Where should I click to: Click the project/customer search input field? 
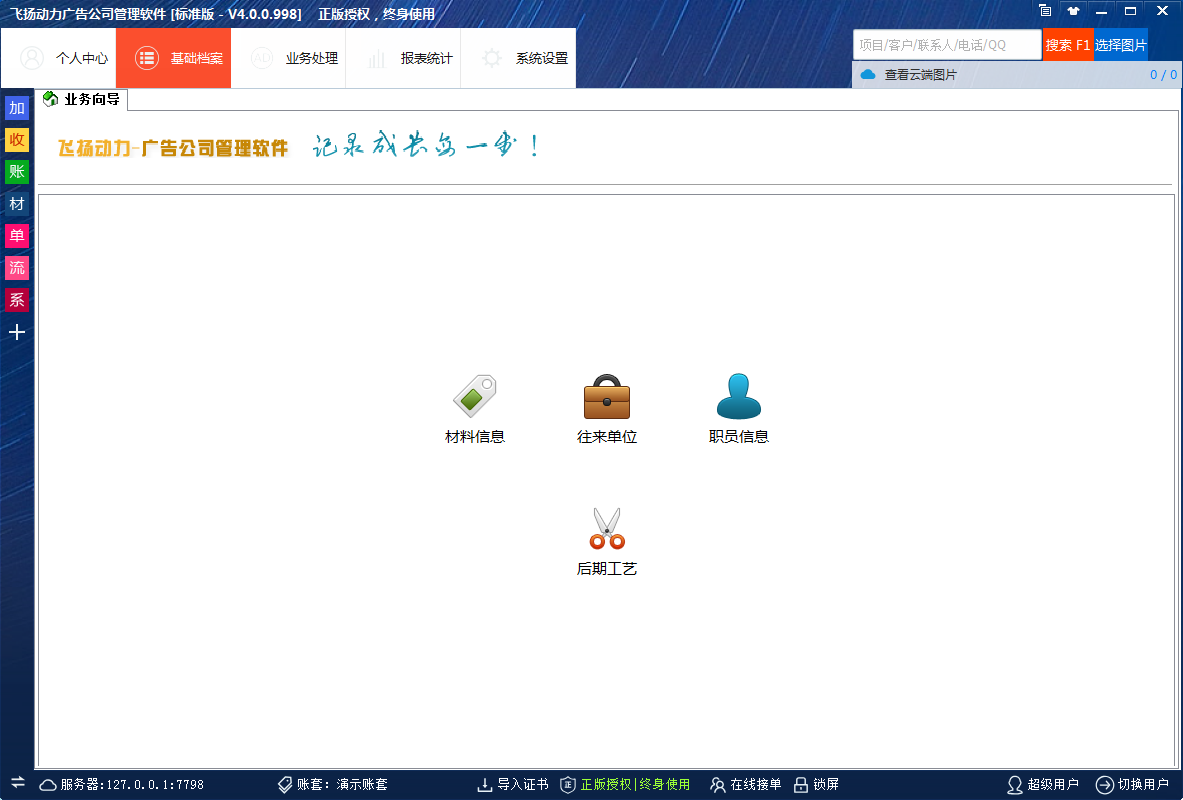click(946, 45)
